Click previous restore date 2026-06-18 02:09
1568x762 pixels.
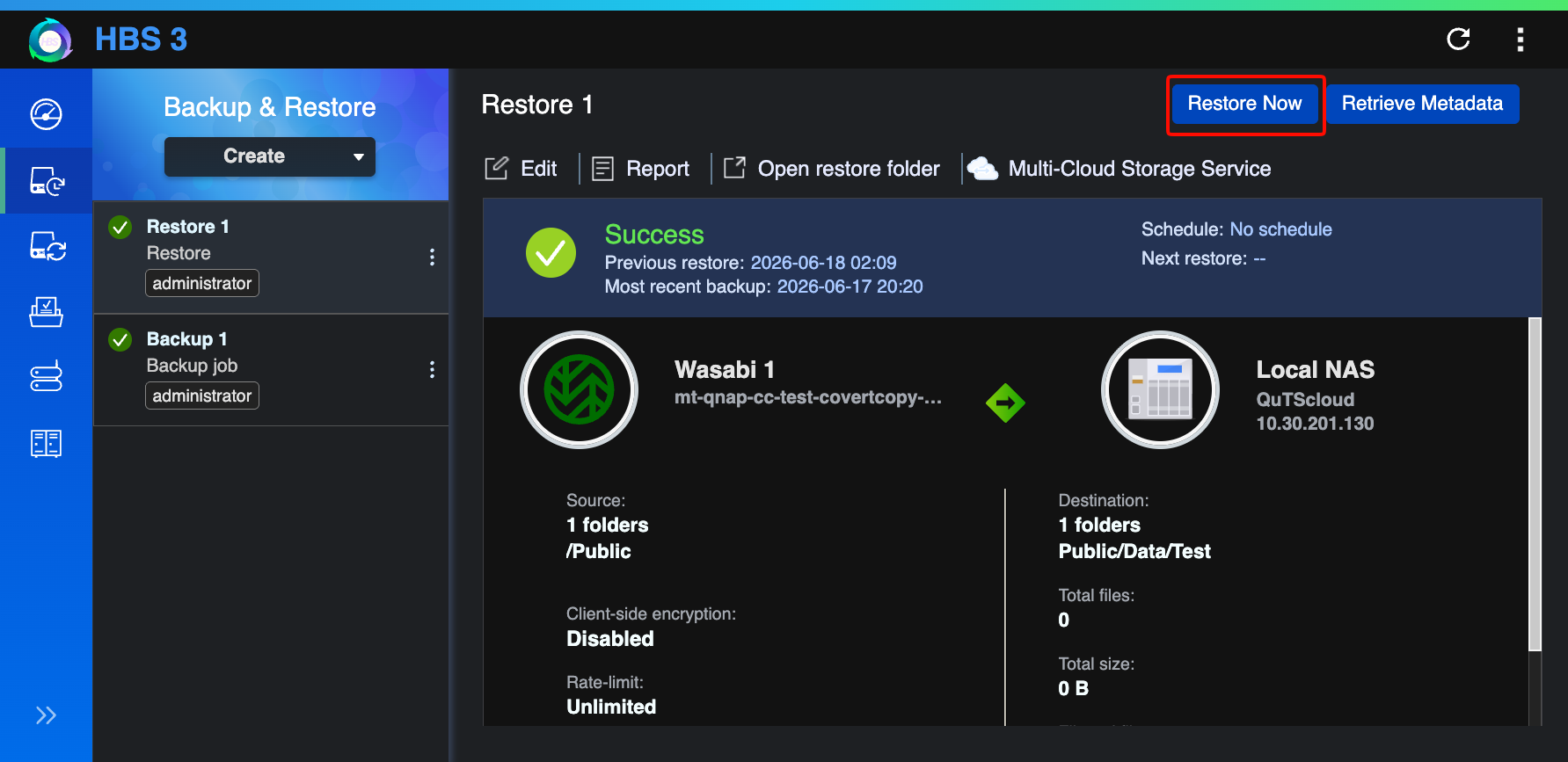(x=823, y=263)
